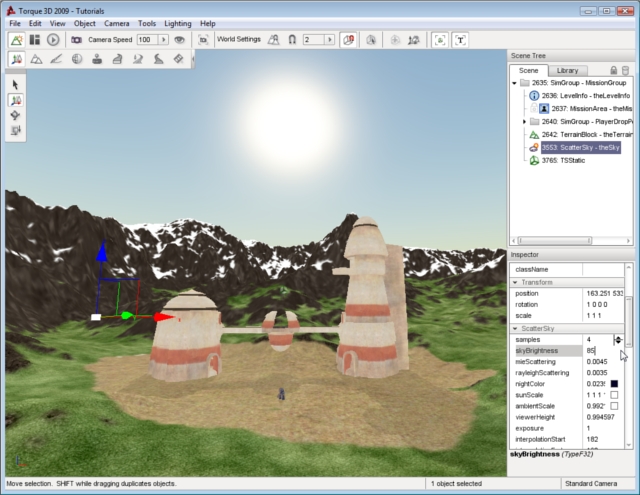Select the Terrain Editor icon
Screen dimensions: 640x495
36,60
